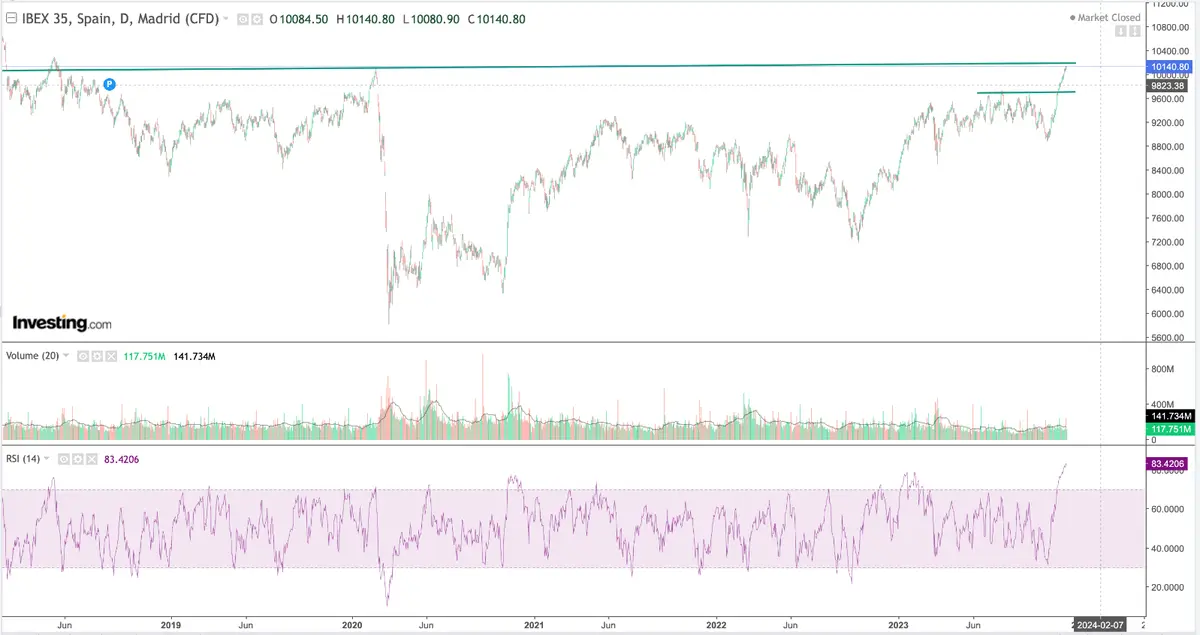Hide the IBEX 35 series using its eye icon
The height and width of the screenshot is (635, 1200).
click(x=241, y=17)
